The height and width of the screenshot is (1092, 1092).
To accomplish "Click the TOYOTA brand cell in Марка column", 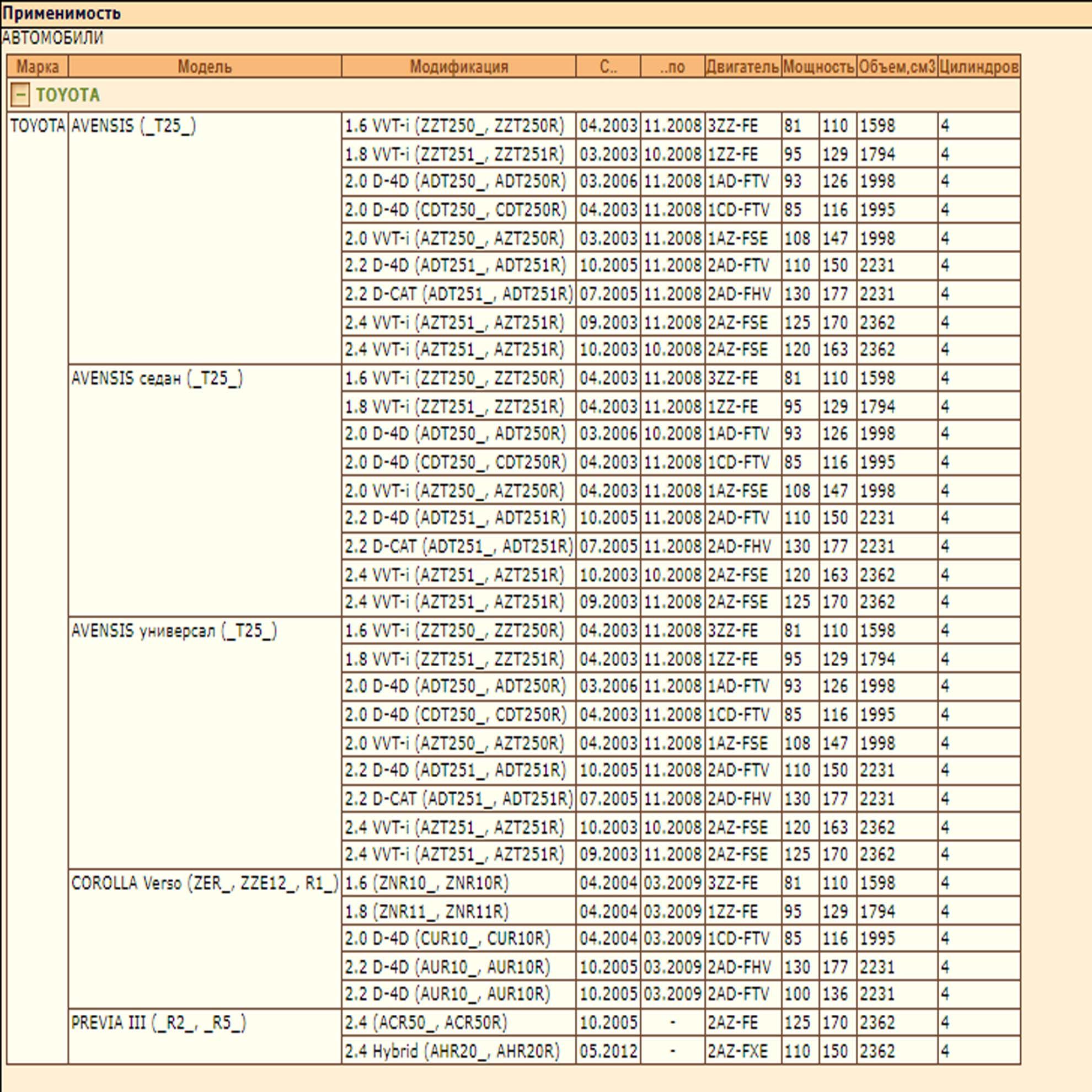I will tap(38, 588).
